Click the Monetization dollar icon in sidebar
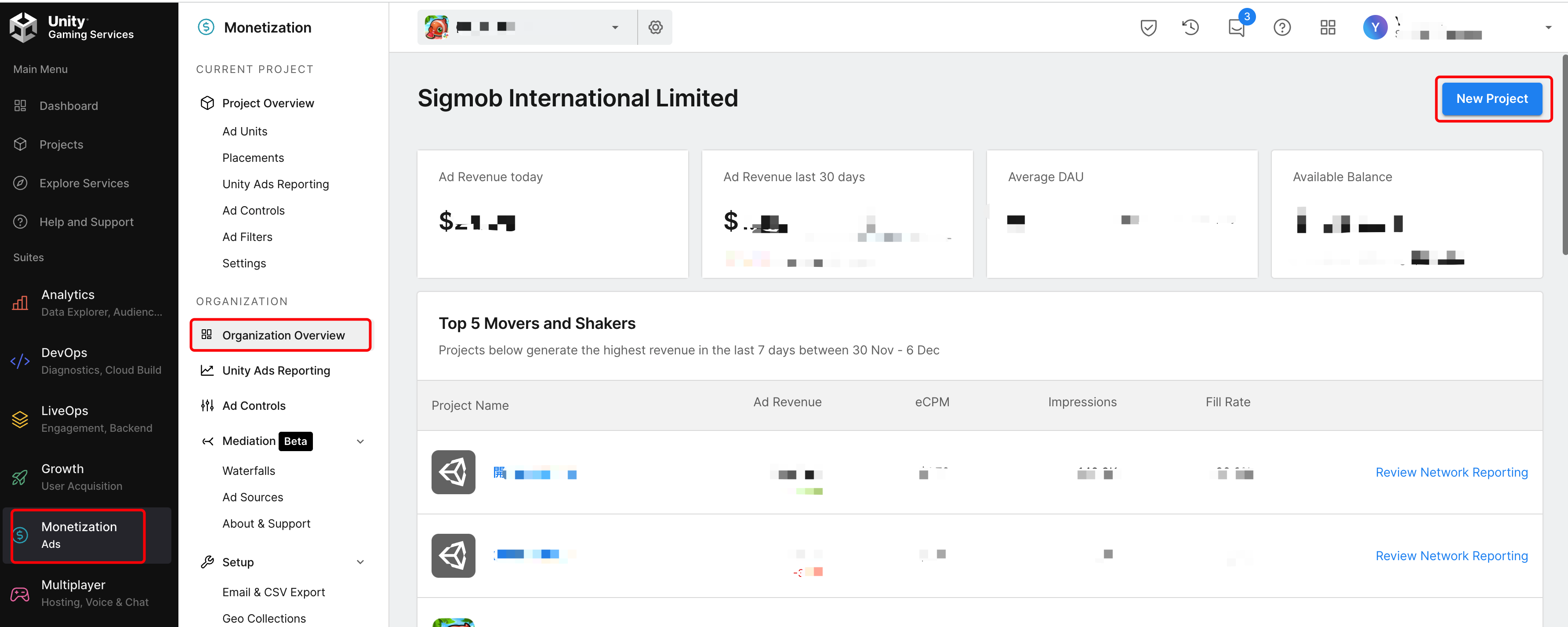The image size is (1568, 627). pyautogui.click(x=20, y=535)
